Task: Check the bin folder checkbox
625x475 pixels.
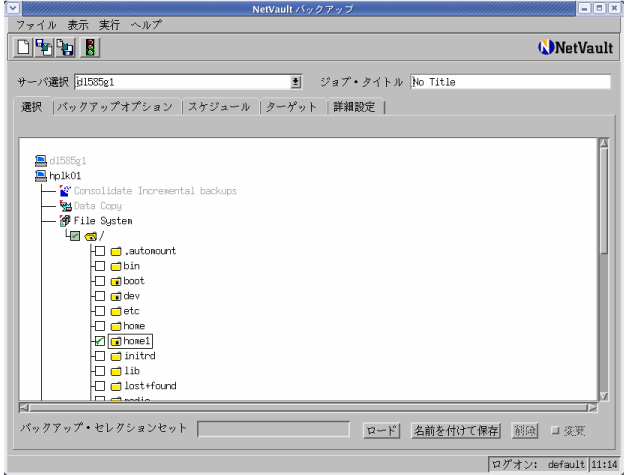Action: point(100,266)
